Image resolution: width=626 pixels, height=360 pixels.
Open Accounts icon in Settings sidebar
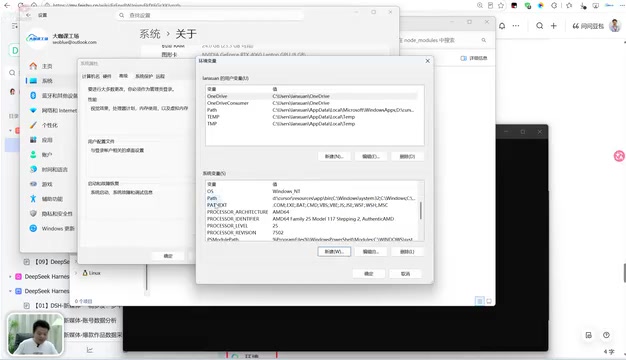33,154
